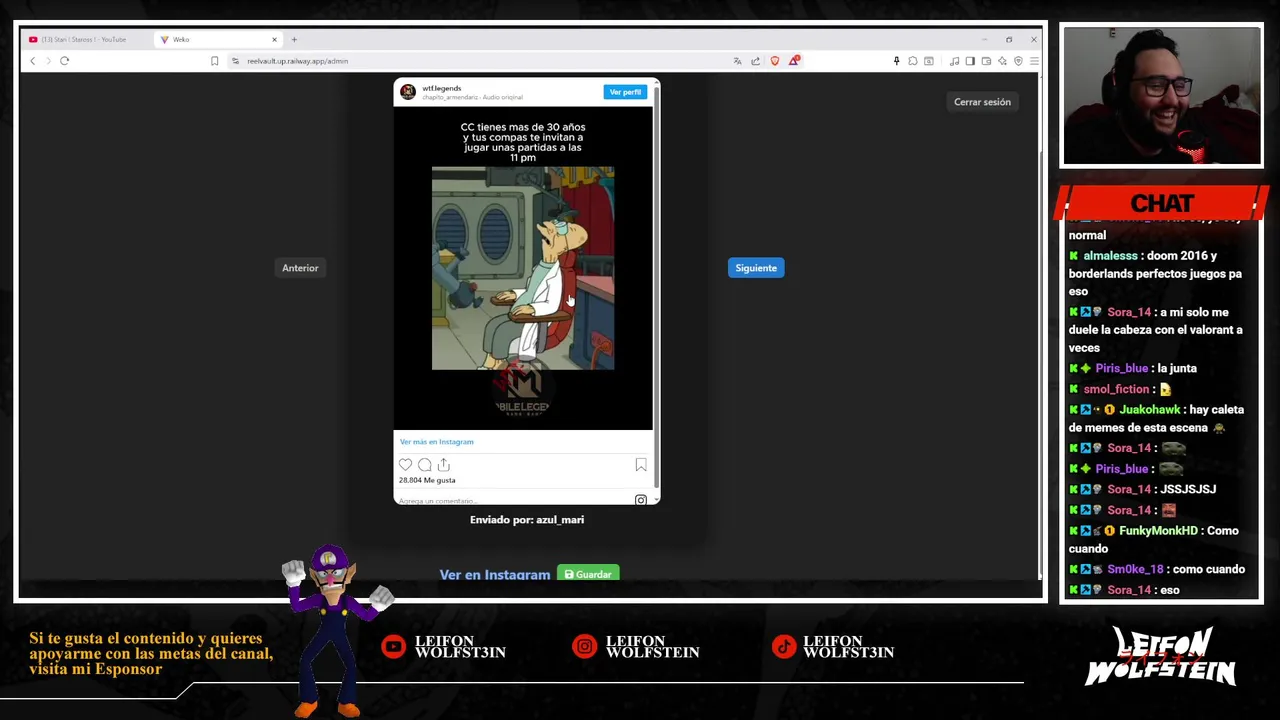Play the Futurama reel video thumbnail
This screenshot has width=1280, height=720.
[523, 268]
